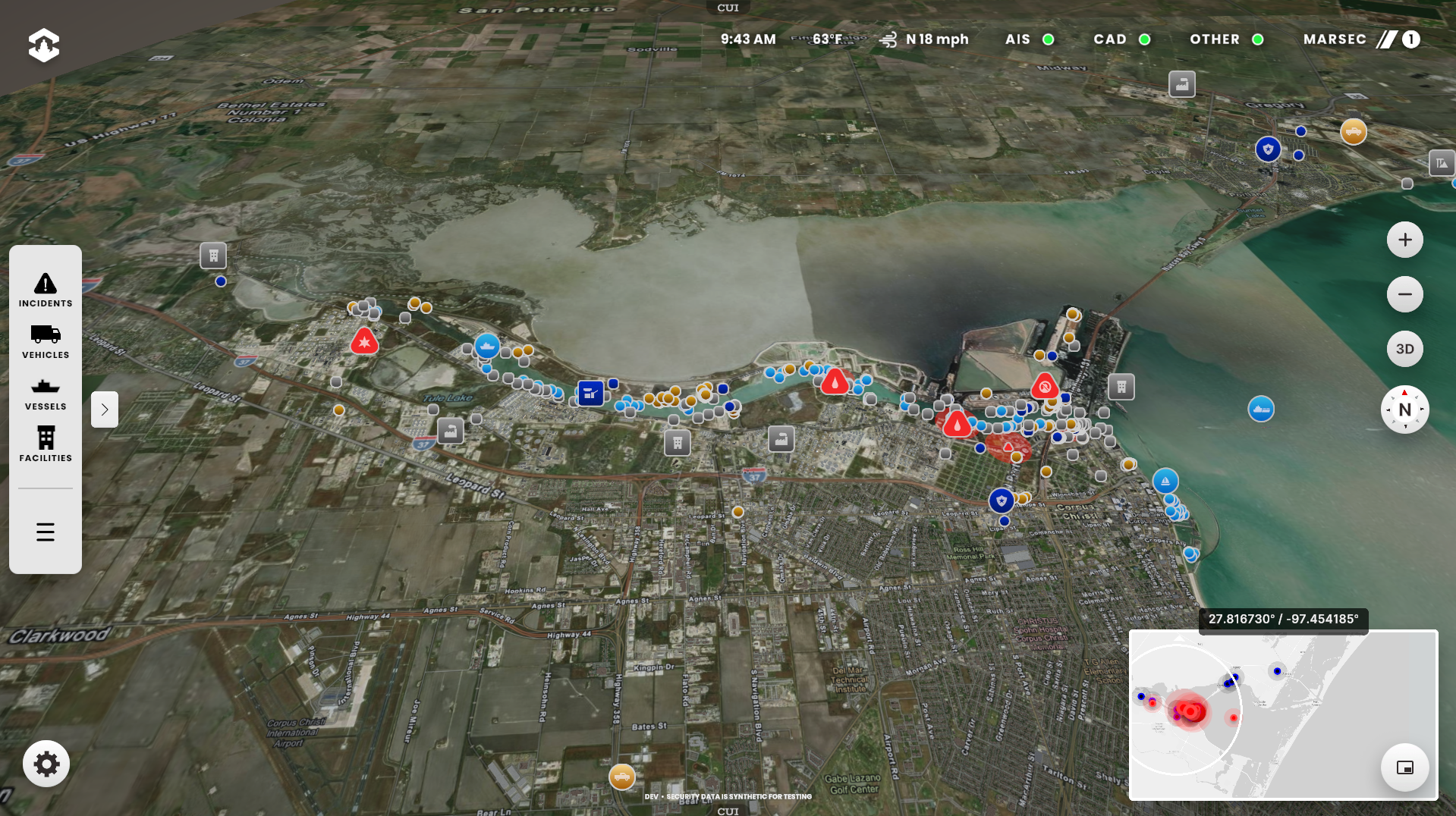Image resolution: width=1456 pixels, height=816 pixels.
Task: Click inside the minimap heatmap
Action: 1188,711
